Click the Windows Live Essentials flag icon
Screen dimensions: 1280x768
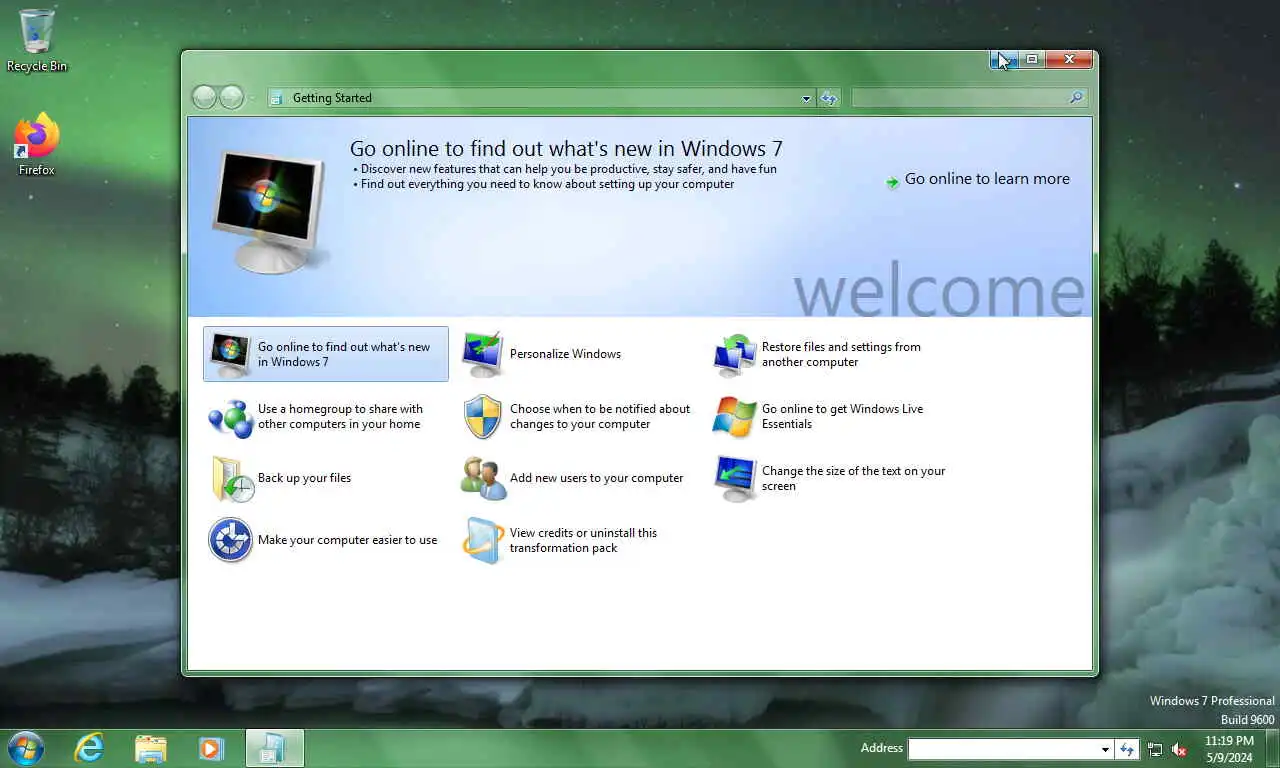734,417
